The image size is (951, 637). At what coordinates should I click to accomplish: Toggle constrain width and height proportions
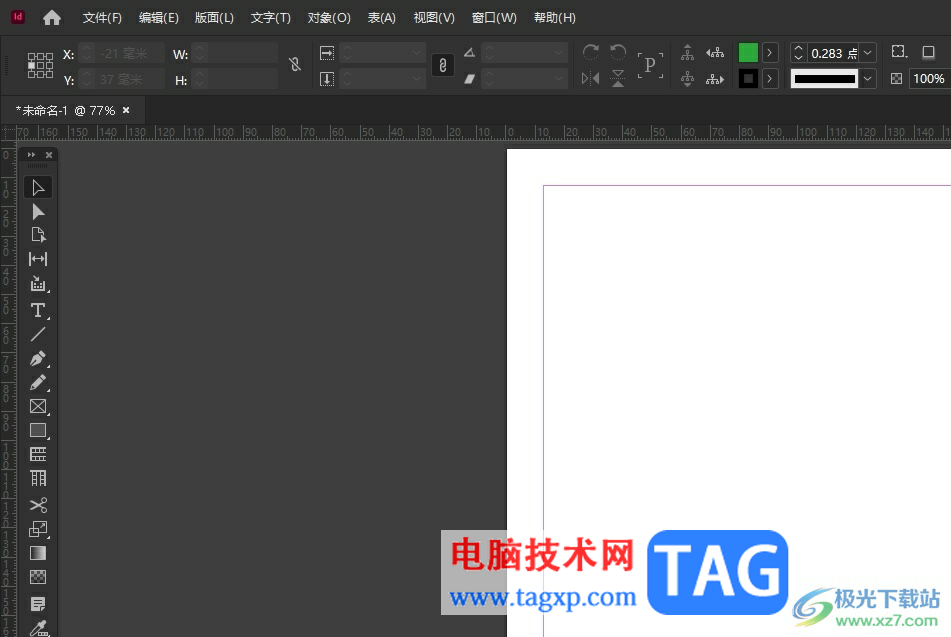295,64
